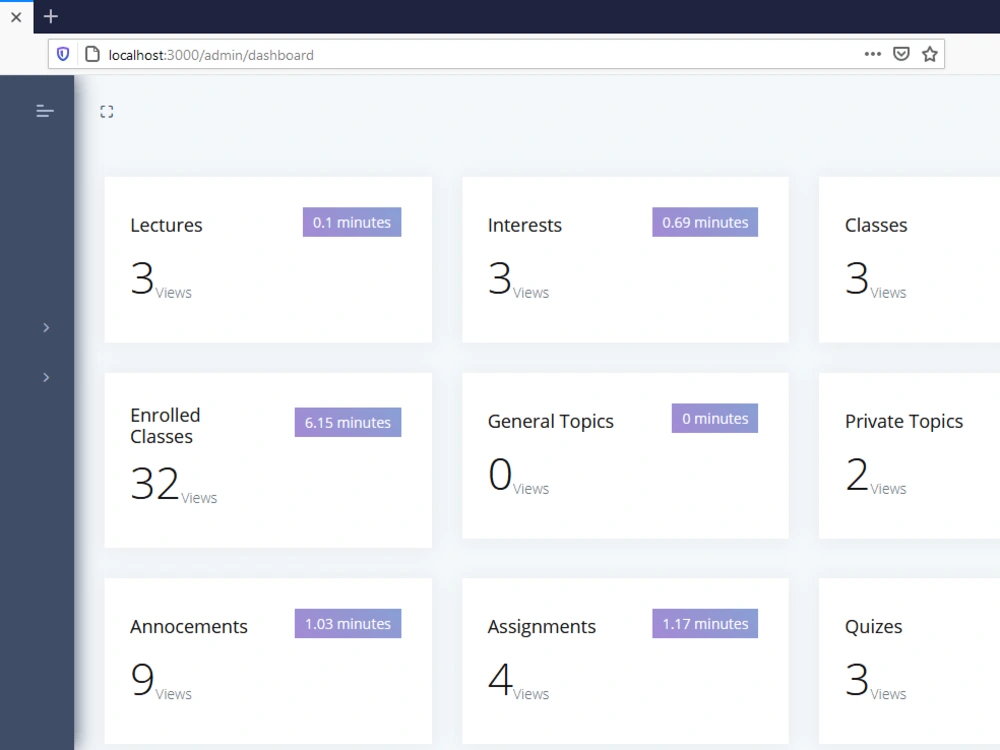Open the page actions ellipsis menu
The width and height of the screenshot is (1000, 750).
point(873,54)
